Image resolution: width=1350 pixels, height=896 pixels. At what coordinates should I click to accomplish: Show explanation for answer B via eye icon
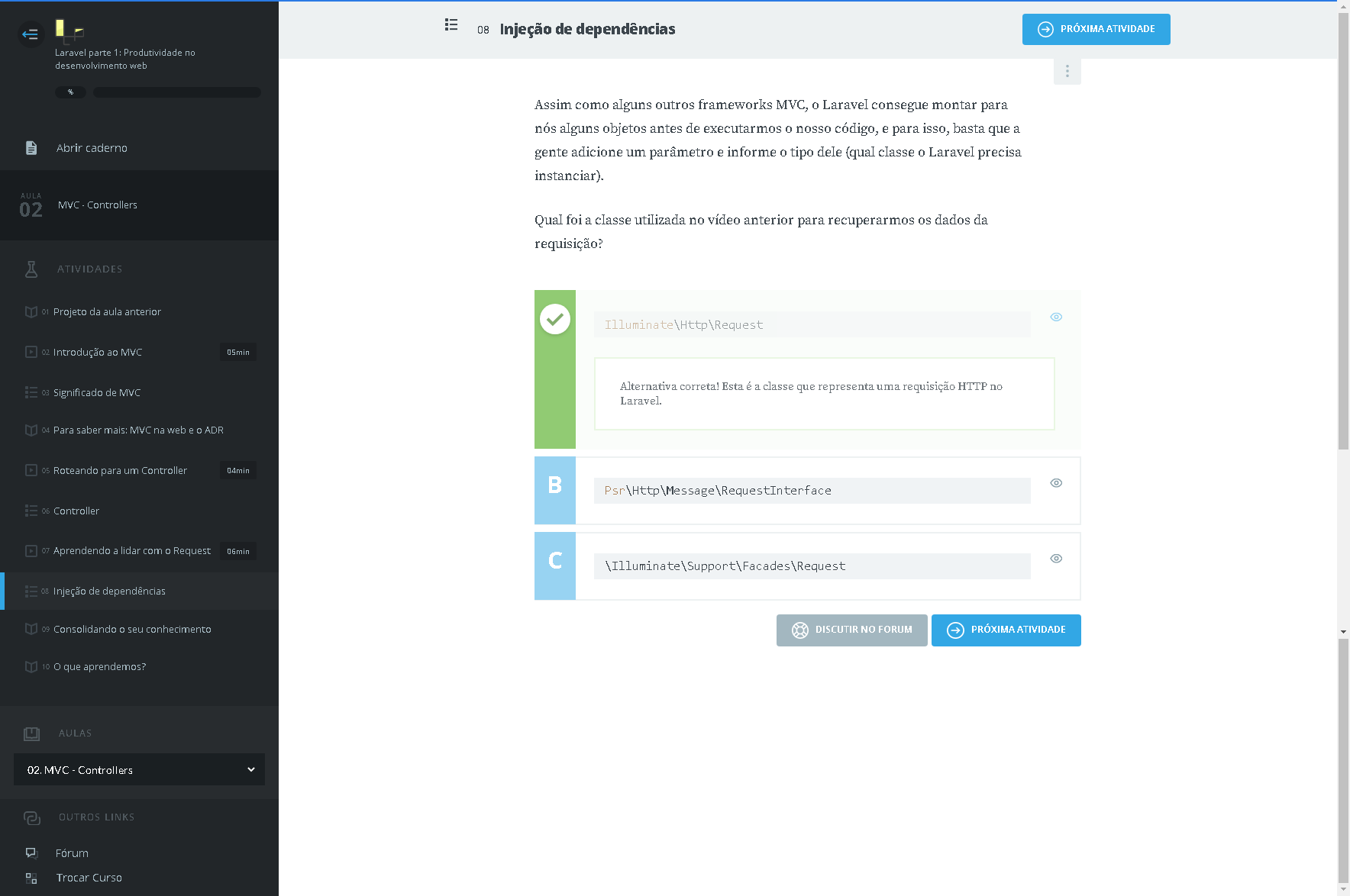coord(1056,483)
